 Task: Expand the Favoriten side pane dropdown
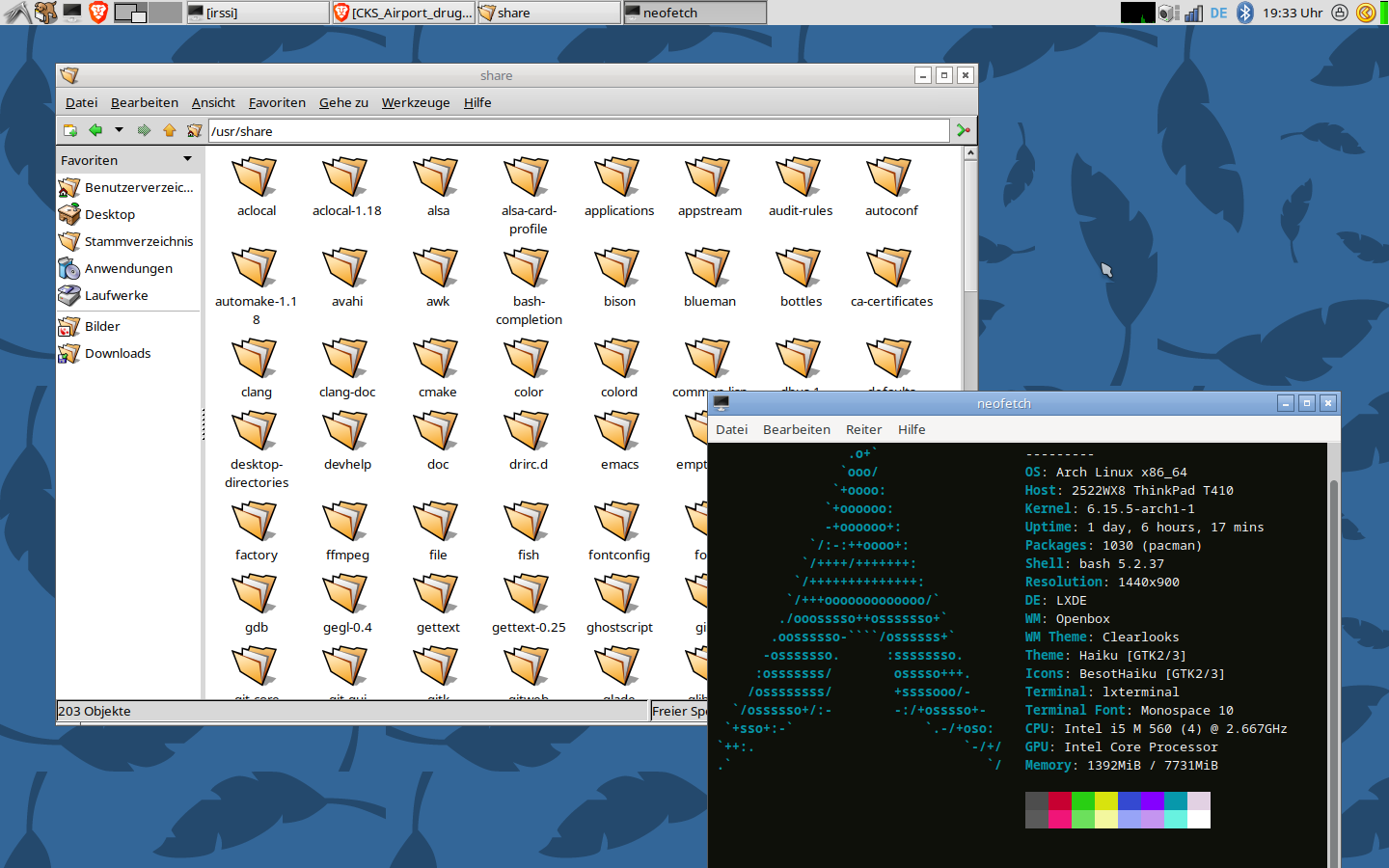pos(187,159)
